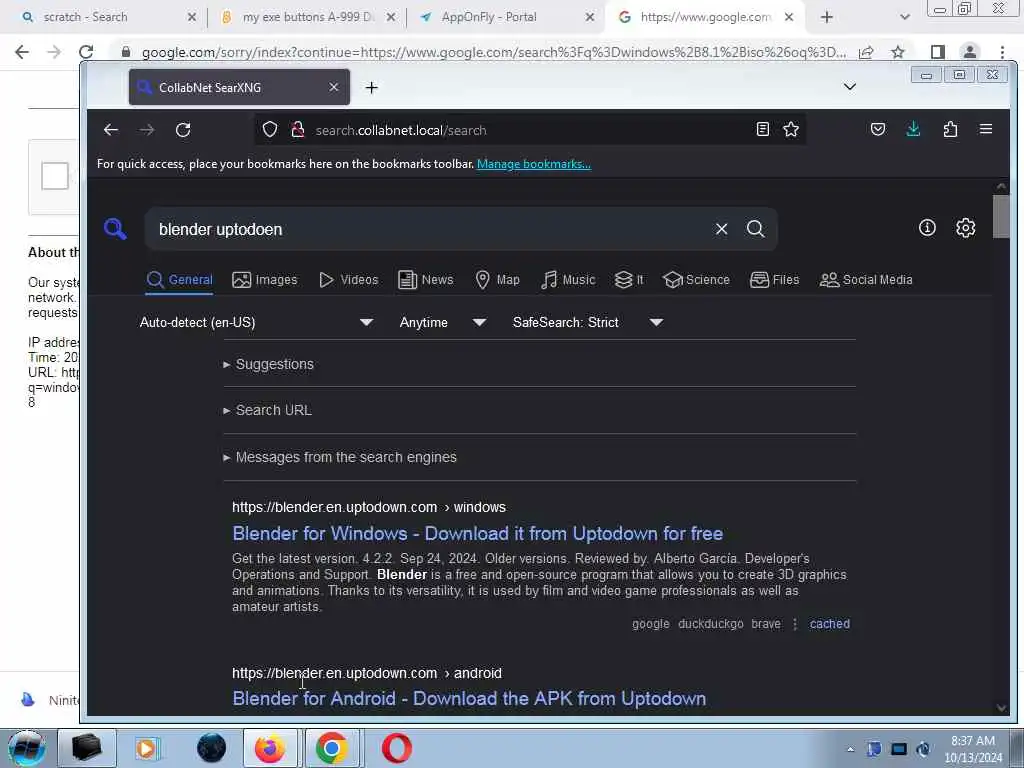Switch to the Images search category
The image size is (1024, 768).
click(264, 280)
